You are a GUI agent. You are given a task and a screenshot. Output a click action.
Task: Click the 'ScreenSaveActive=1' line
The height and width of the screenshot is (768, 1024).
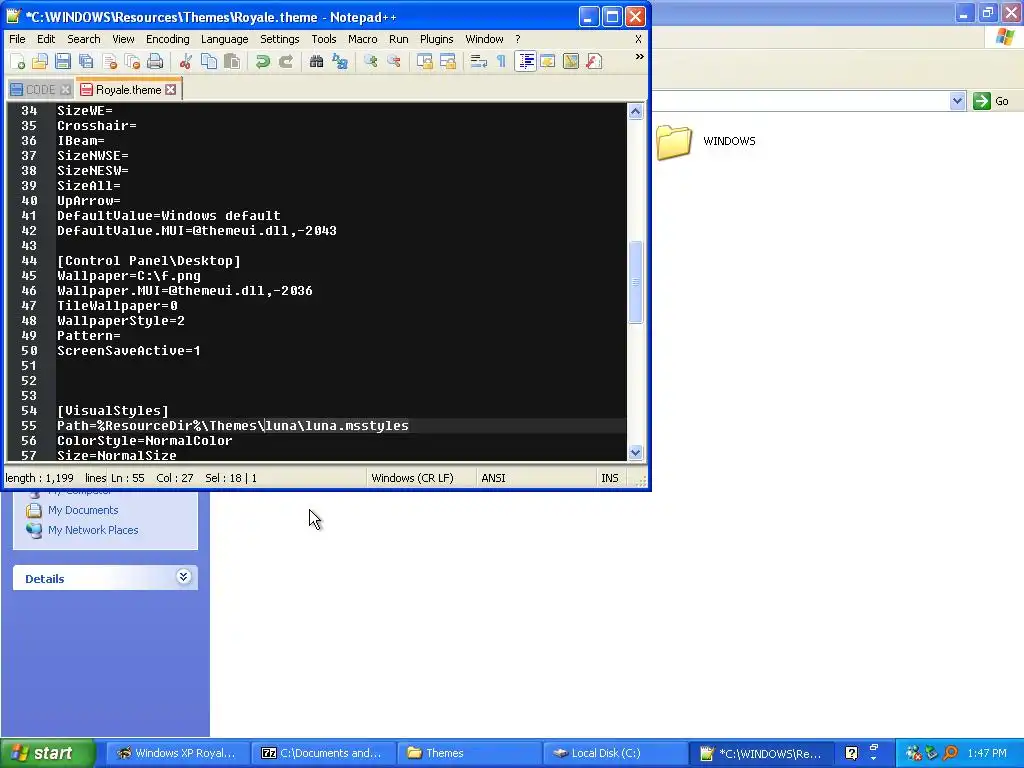pos(129,351)
